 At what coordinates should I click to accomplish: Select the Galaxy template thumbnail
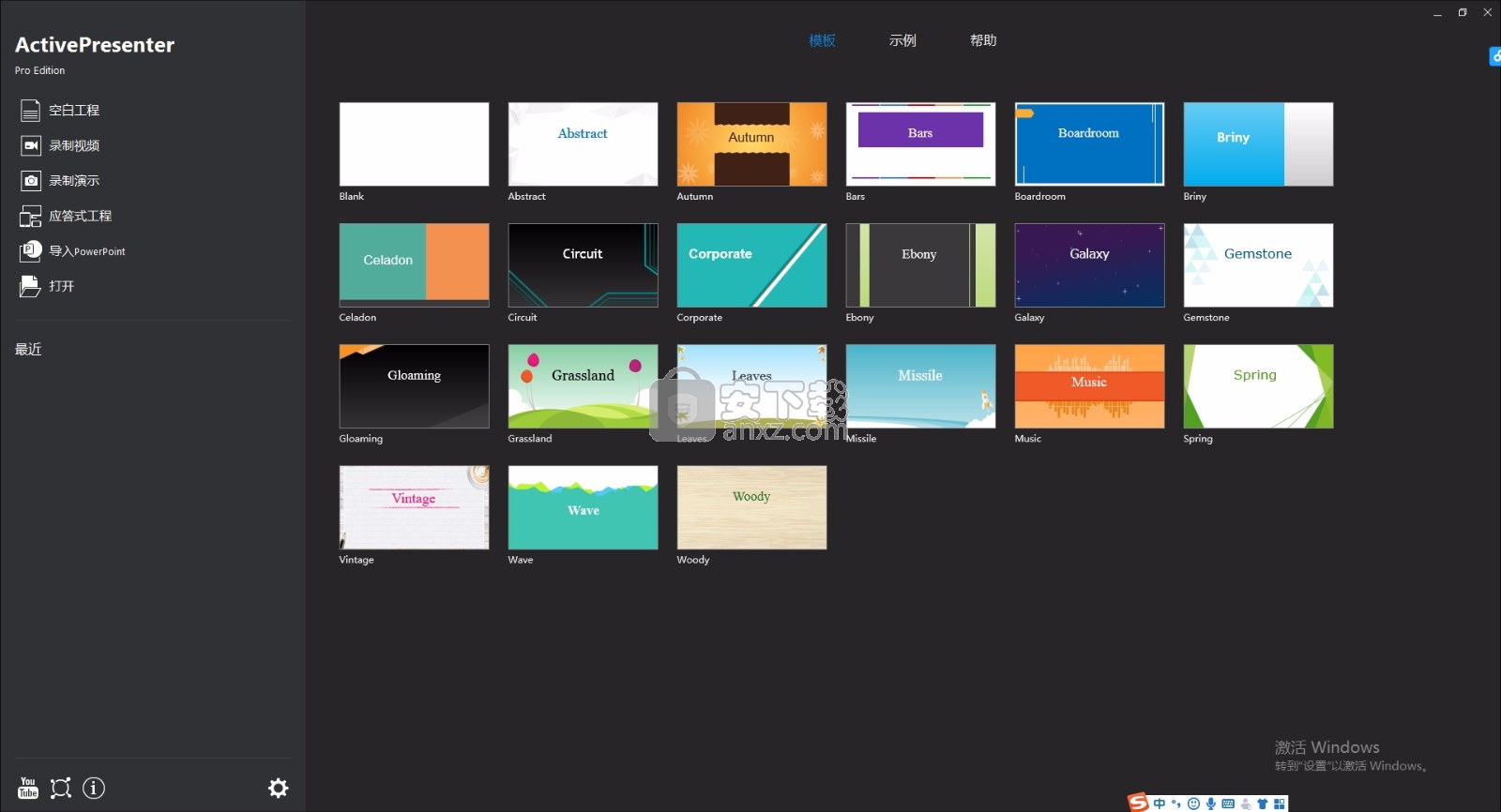[1089, 265]
